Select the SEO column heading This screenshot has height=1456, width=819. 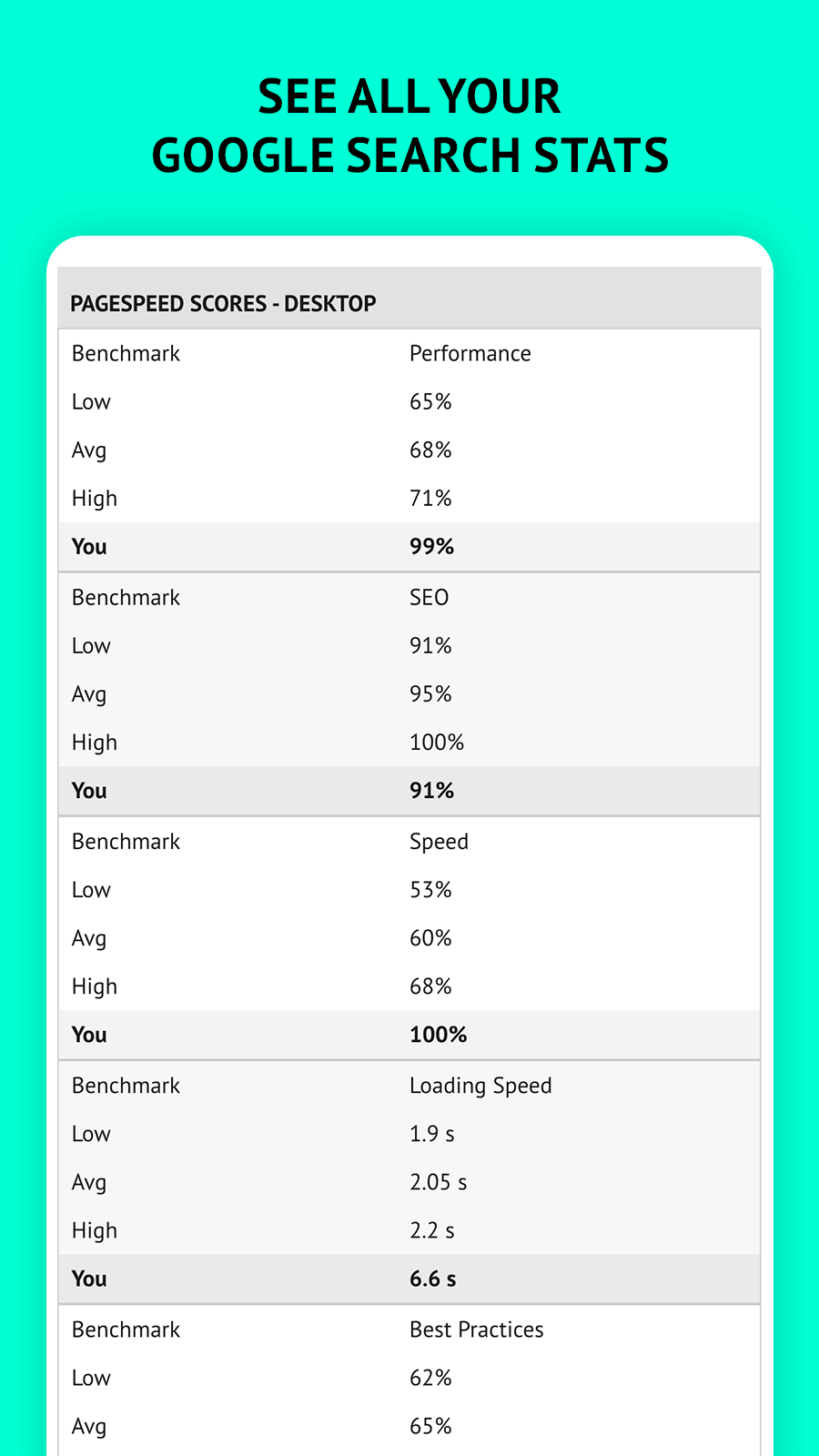click(429, 597)
